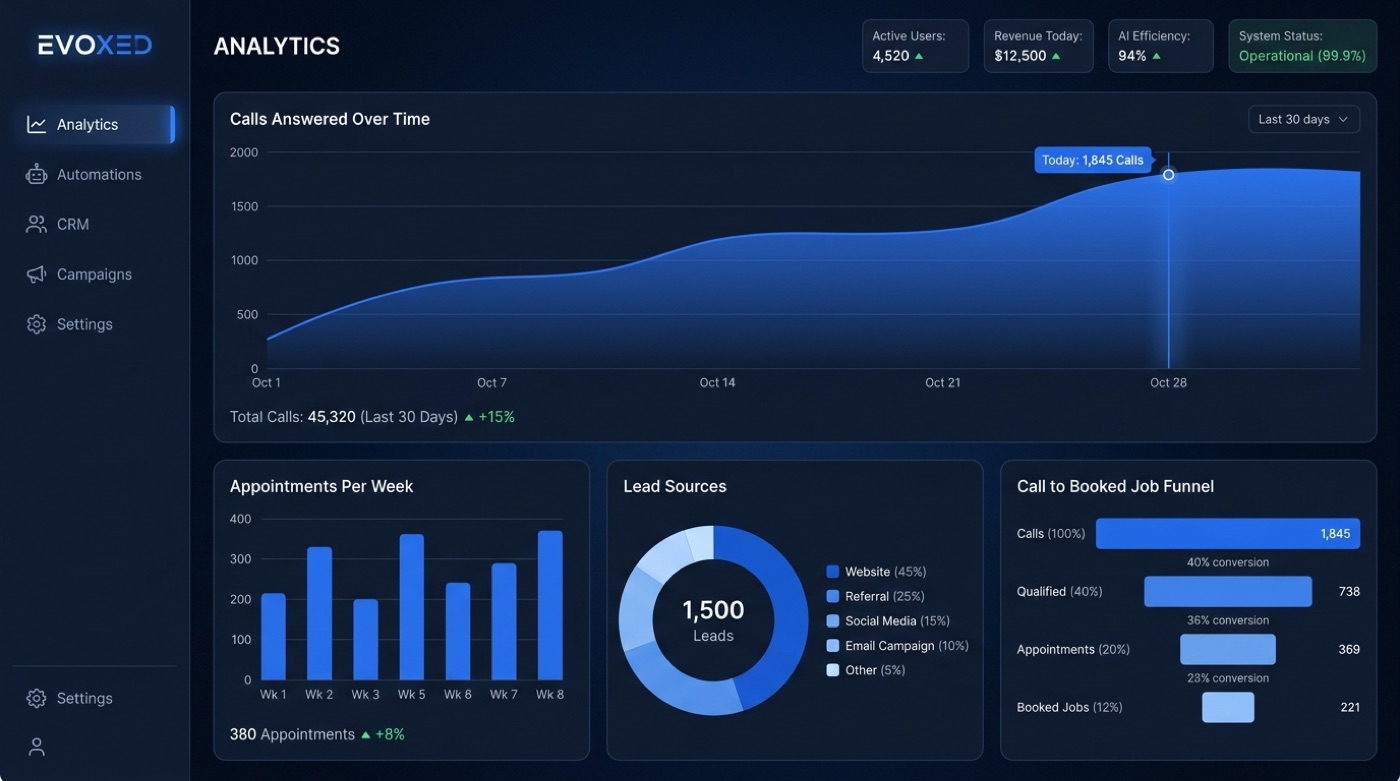Viewport: 1400px width, 781px height.
Task: Click the Social Media legend color swatch
Action: [x=832, y=621]
